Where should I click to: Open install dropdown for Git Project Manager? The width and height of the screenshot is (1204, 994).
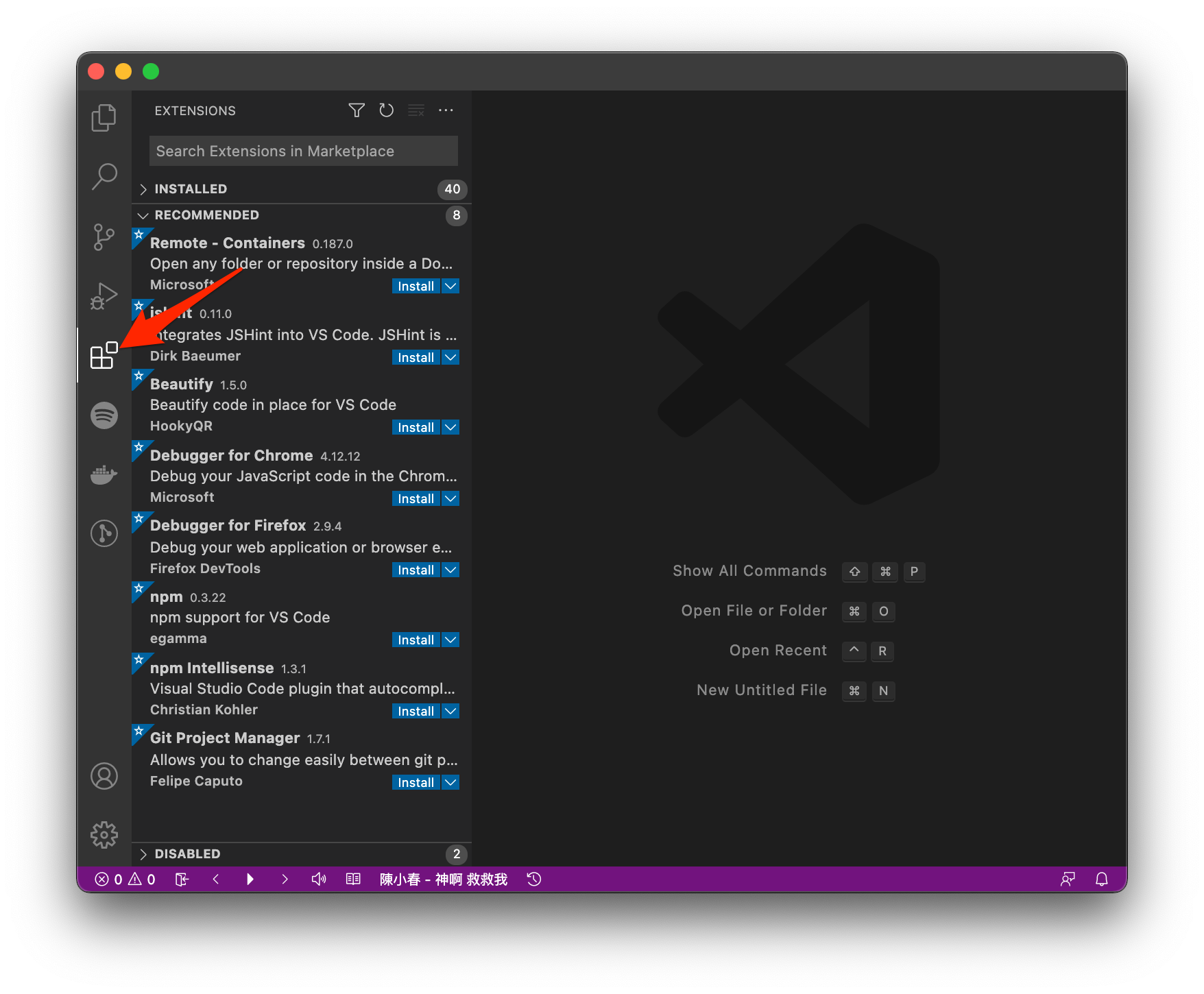point(450,782)
